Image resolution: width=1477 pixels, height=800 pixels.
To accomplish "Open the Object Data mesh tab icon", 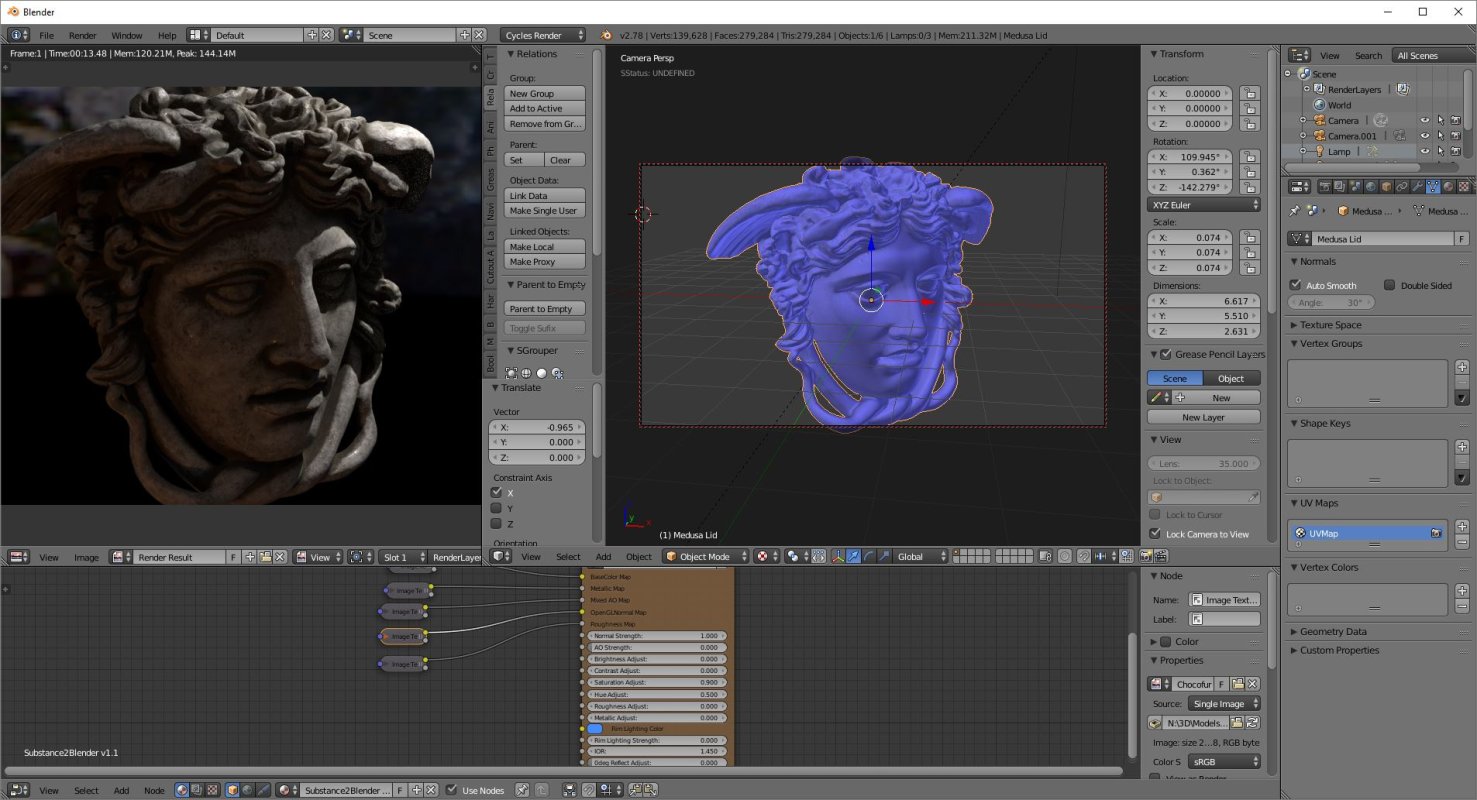I will click(x=1433, y=186).
